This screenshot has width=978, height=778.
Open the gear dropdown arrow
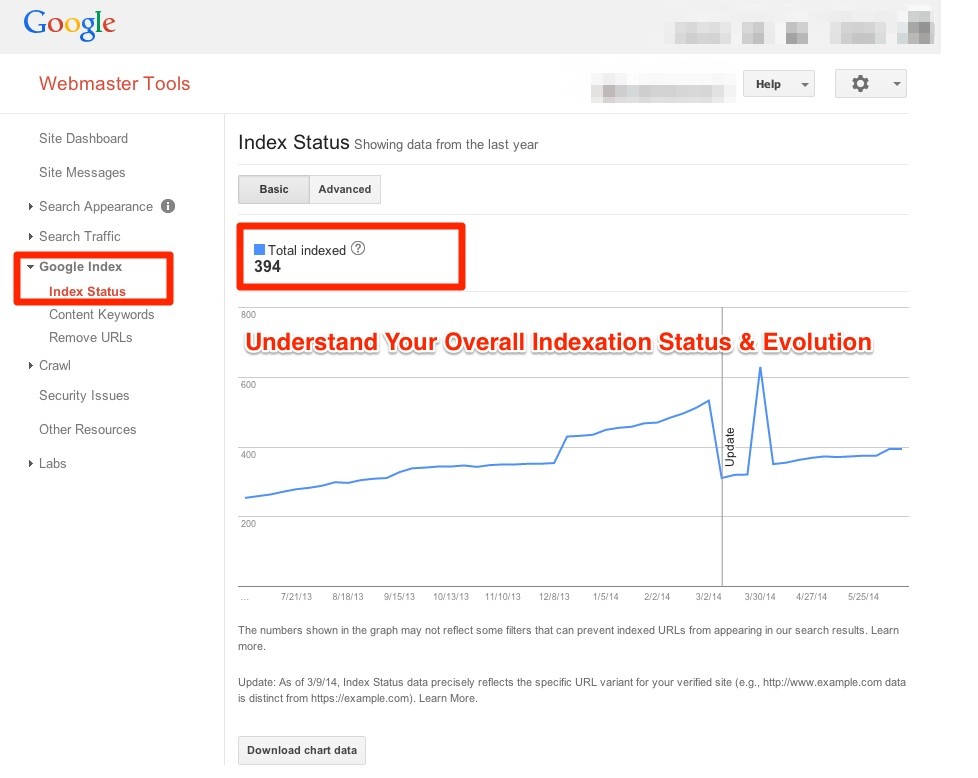click(x=895, y=84)
